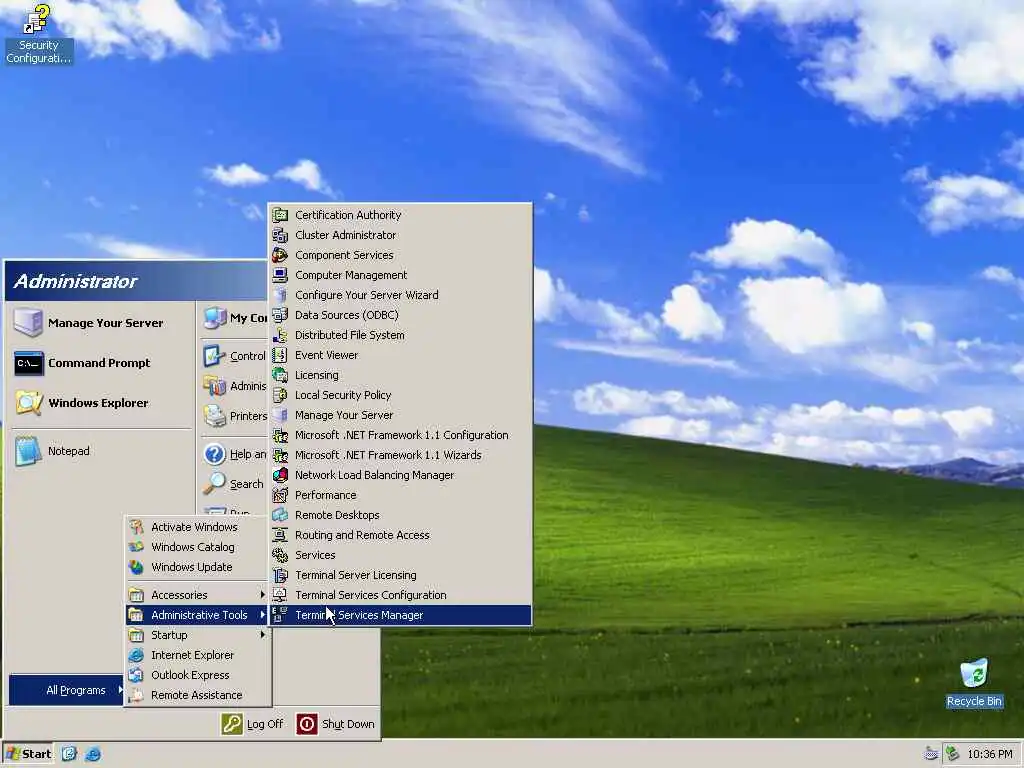Open My Computer from Start menu

click(x=234, y=318)
